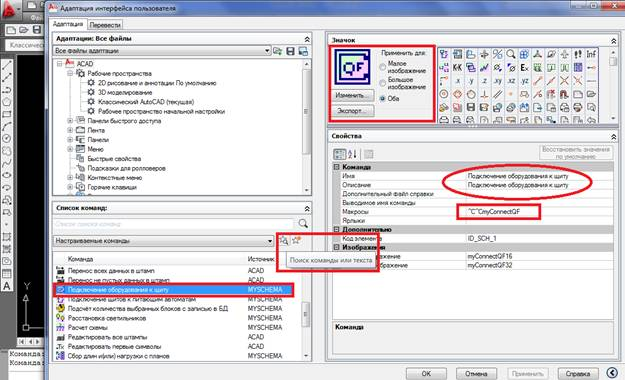Select the Малое изображение radio button
Viewport: 625px width, 380px height.
(x=383, y=67)
